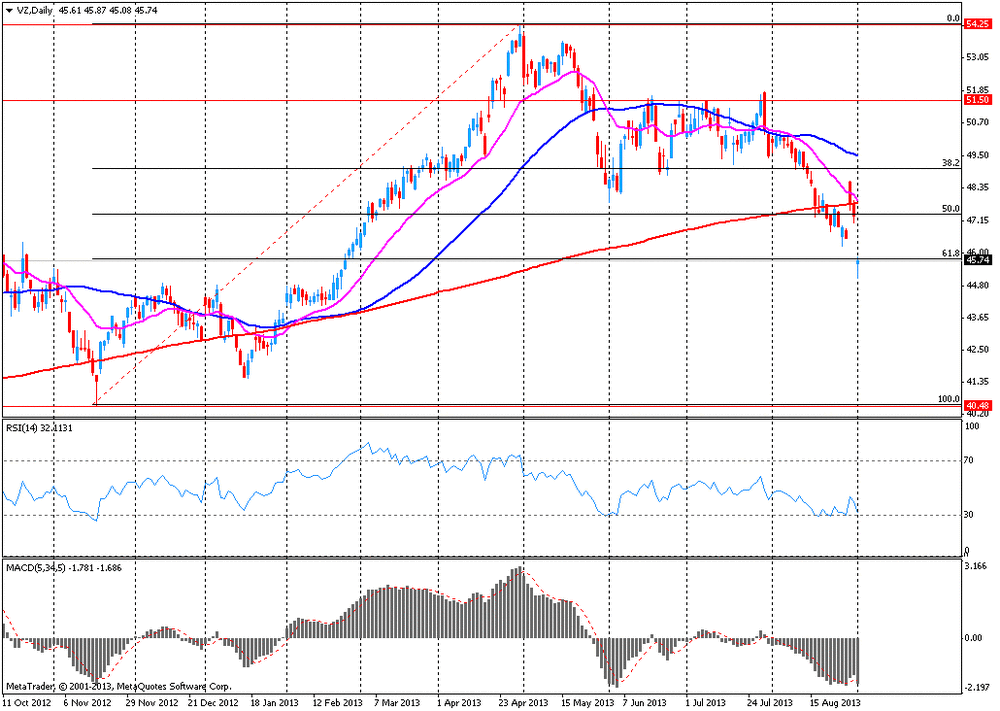Click the 42.50 price axis value
The image size is (1000, 711).
coord(977,349)
